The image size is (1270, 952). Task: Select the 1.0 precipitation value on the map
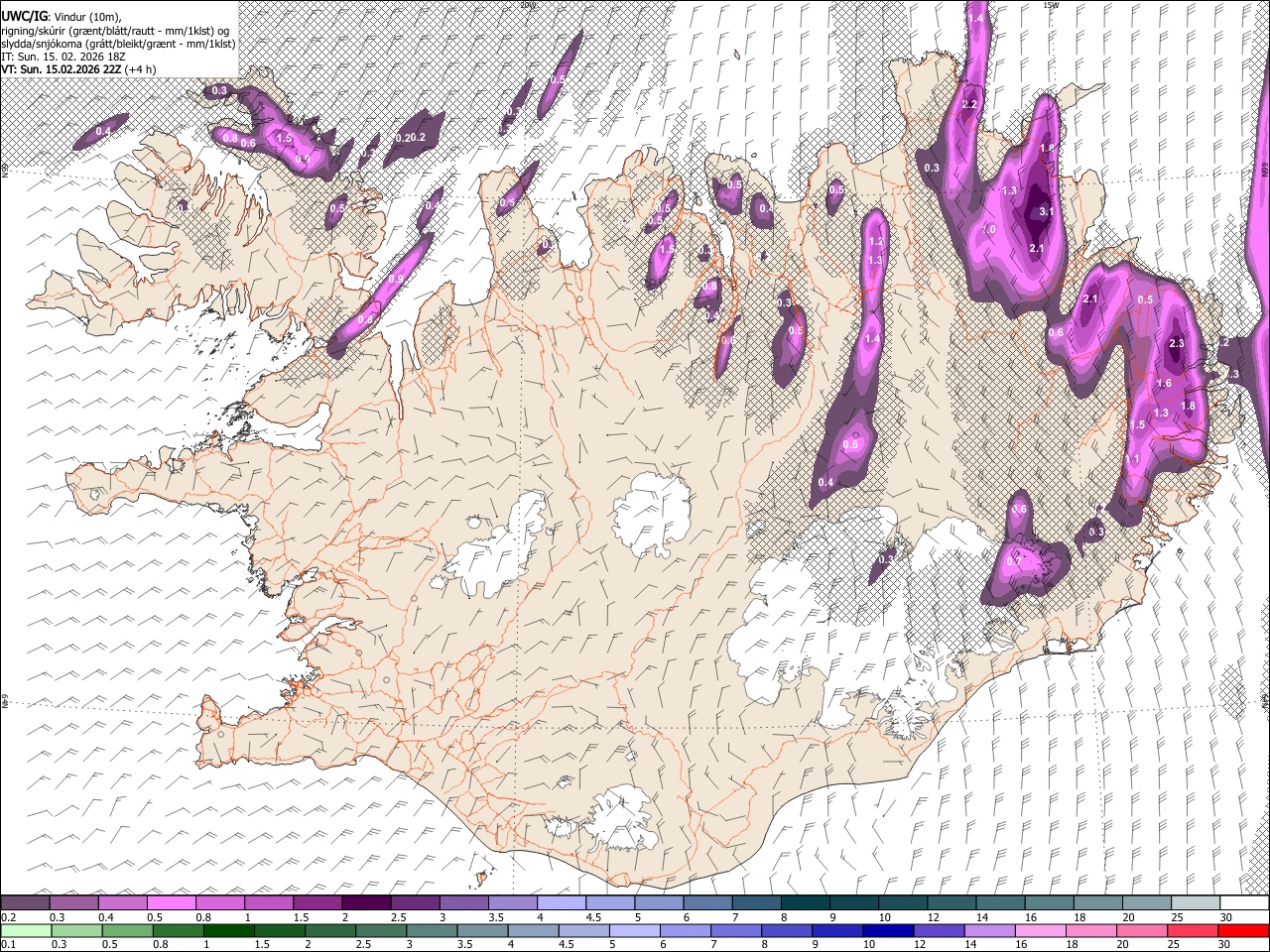point(989,229)
